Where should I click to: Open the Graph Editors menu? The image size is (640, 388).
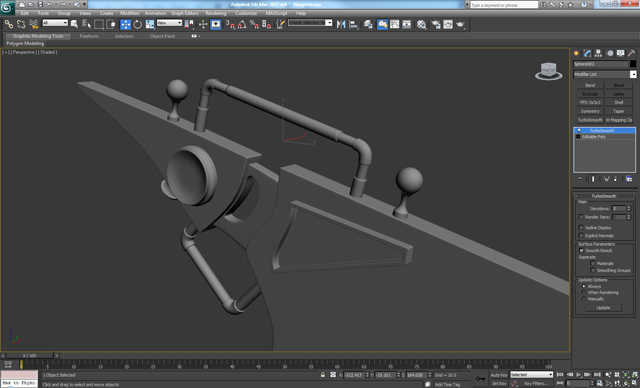184,13
